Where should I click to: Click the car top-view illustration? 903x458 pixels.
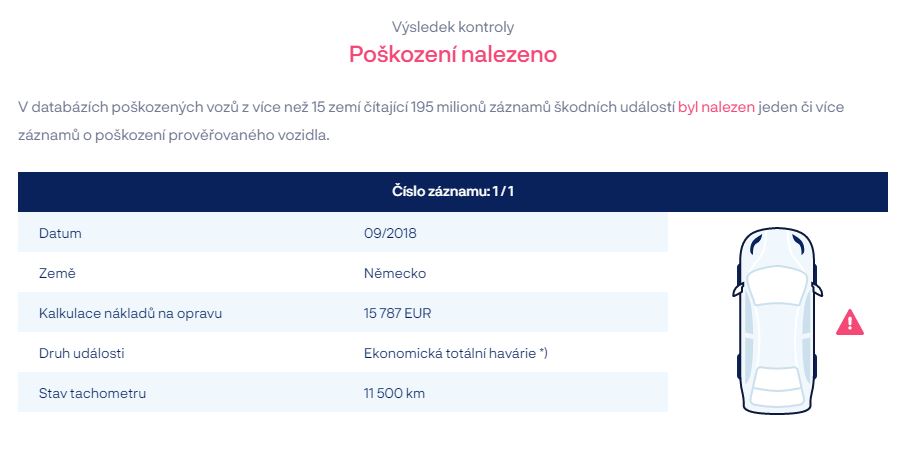[x=777, y=321]
